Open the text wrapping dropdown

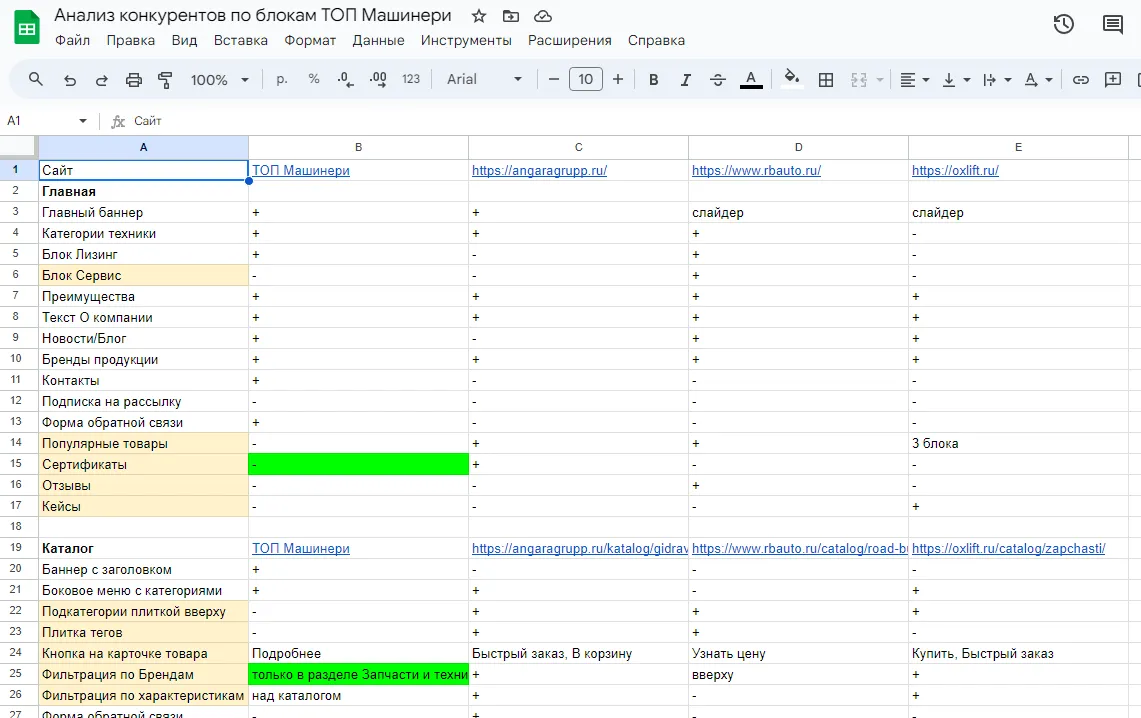(997, 79)
